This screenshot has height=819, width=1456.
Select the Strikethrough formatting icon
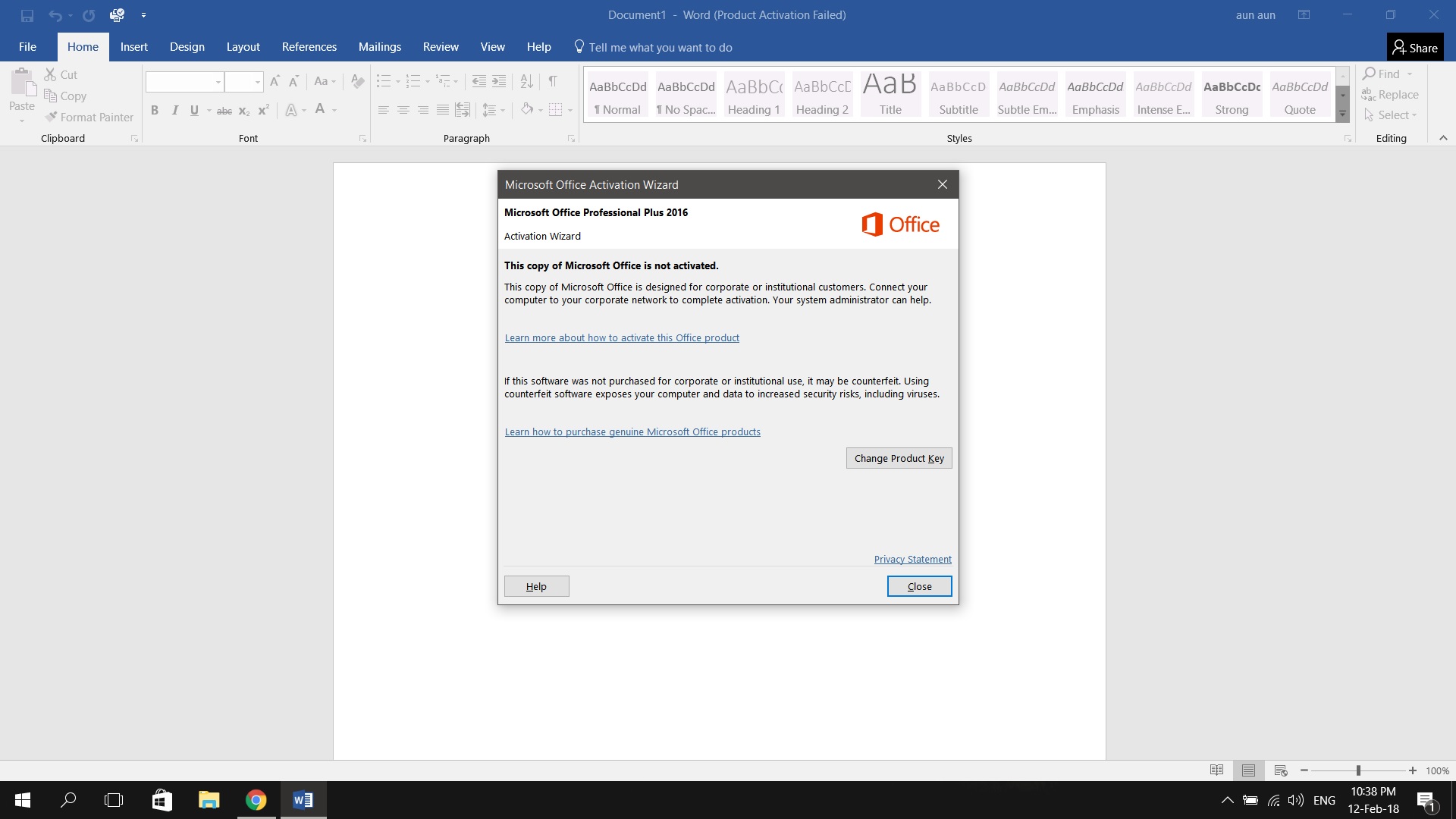coord(222,110)
